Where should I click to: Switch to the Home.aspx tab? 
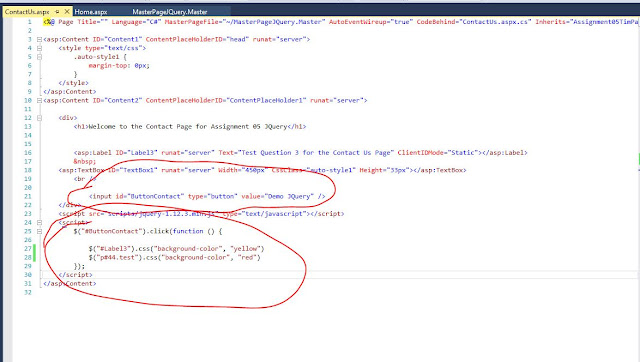91,12
